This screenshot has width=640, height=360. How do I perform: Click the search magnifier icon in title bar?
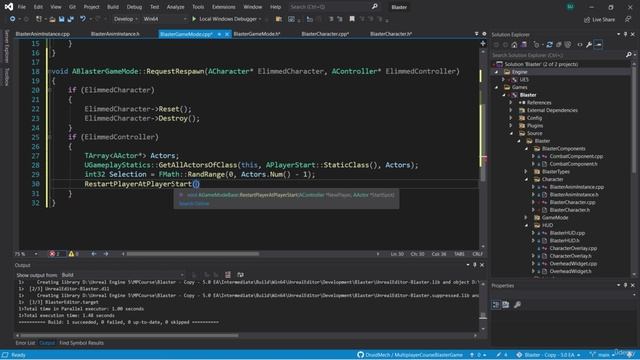coord(375,7)
